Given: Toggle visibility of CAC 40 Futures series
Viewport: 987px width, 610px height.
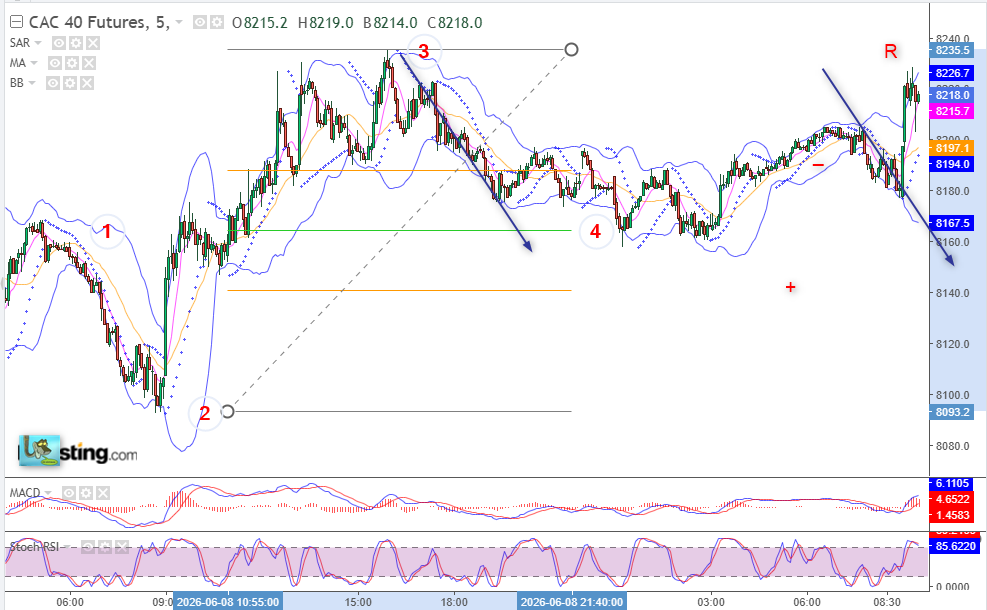Looking at the screenshot, I should pyautogui.click(x=200, y=23).
